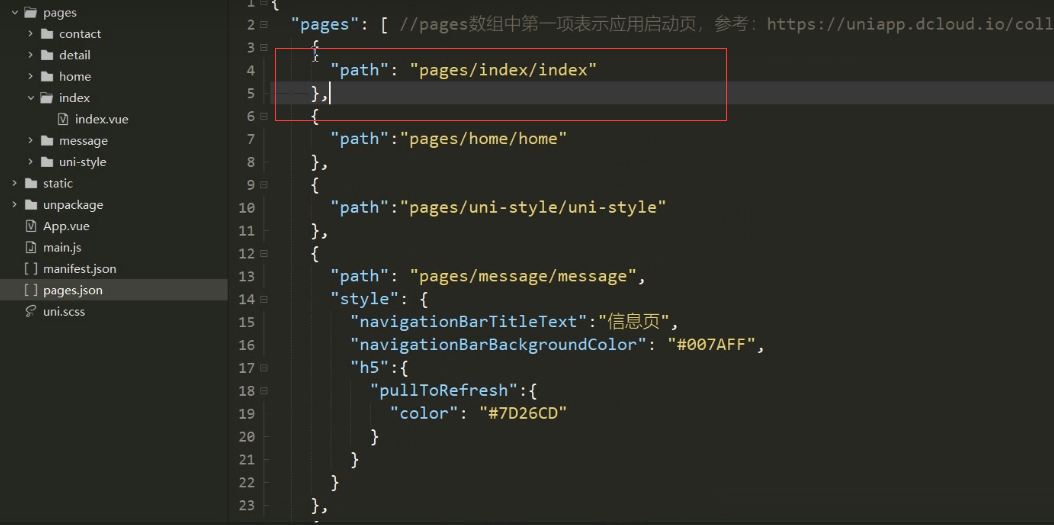Viewport: 1054px width, 525px height.
Task: Fold the code block at line 2
Action: click(264, 25)
